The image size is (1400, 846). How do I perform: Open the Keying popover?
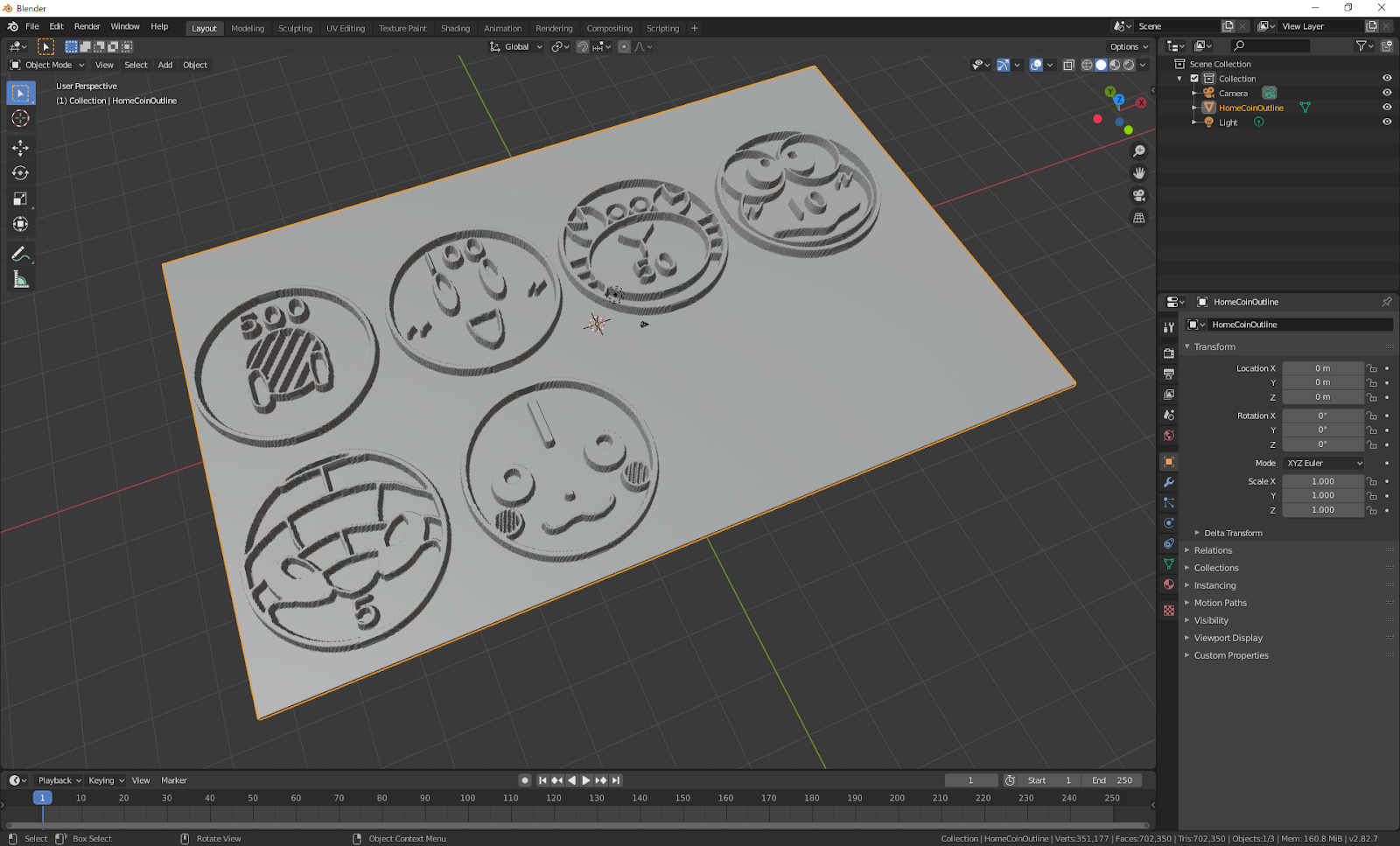(x=106, y=780)
